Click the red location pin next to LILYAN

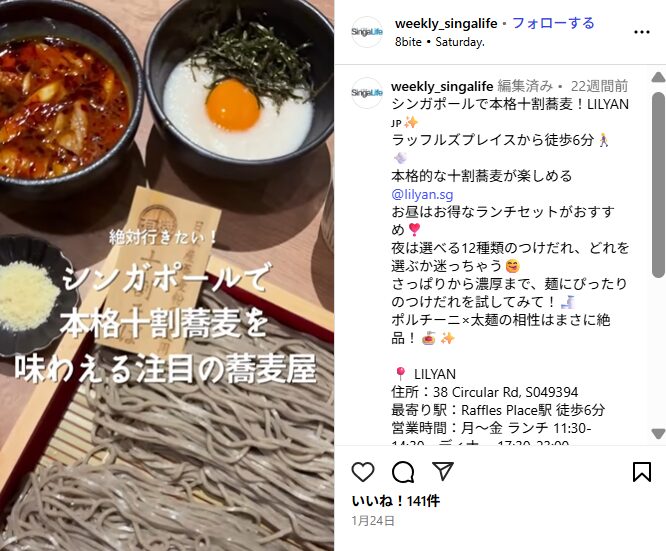pos(400,374)
